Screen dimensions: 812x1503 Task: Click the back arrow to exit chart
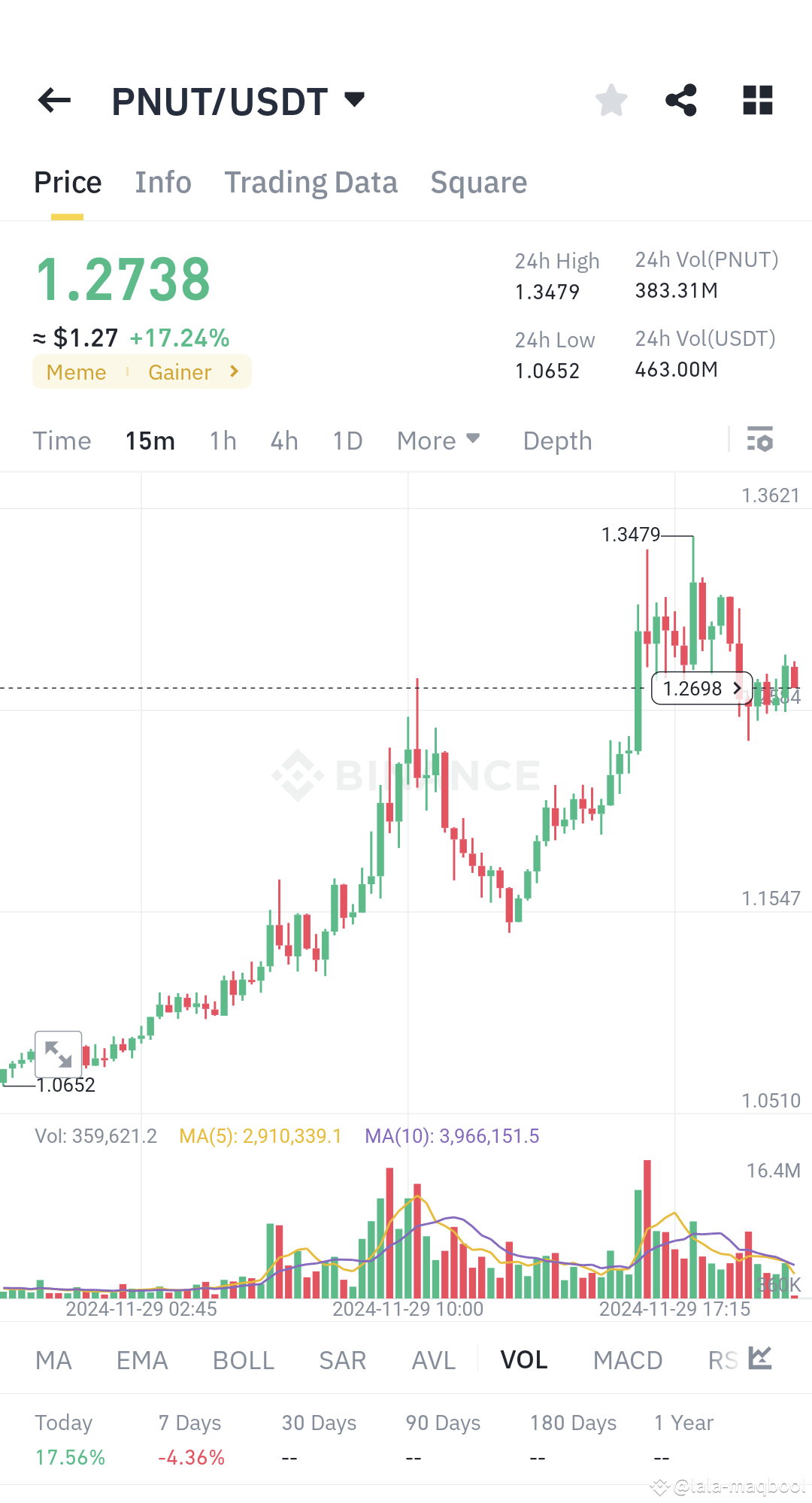[53, 100]
